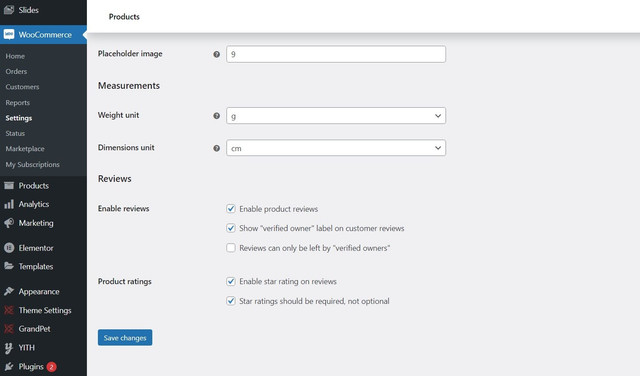Screen dimensions: 640x376
Task: Click the Reviews section heading
Action: [x=115, y=179]
